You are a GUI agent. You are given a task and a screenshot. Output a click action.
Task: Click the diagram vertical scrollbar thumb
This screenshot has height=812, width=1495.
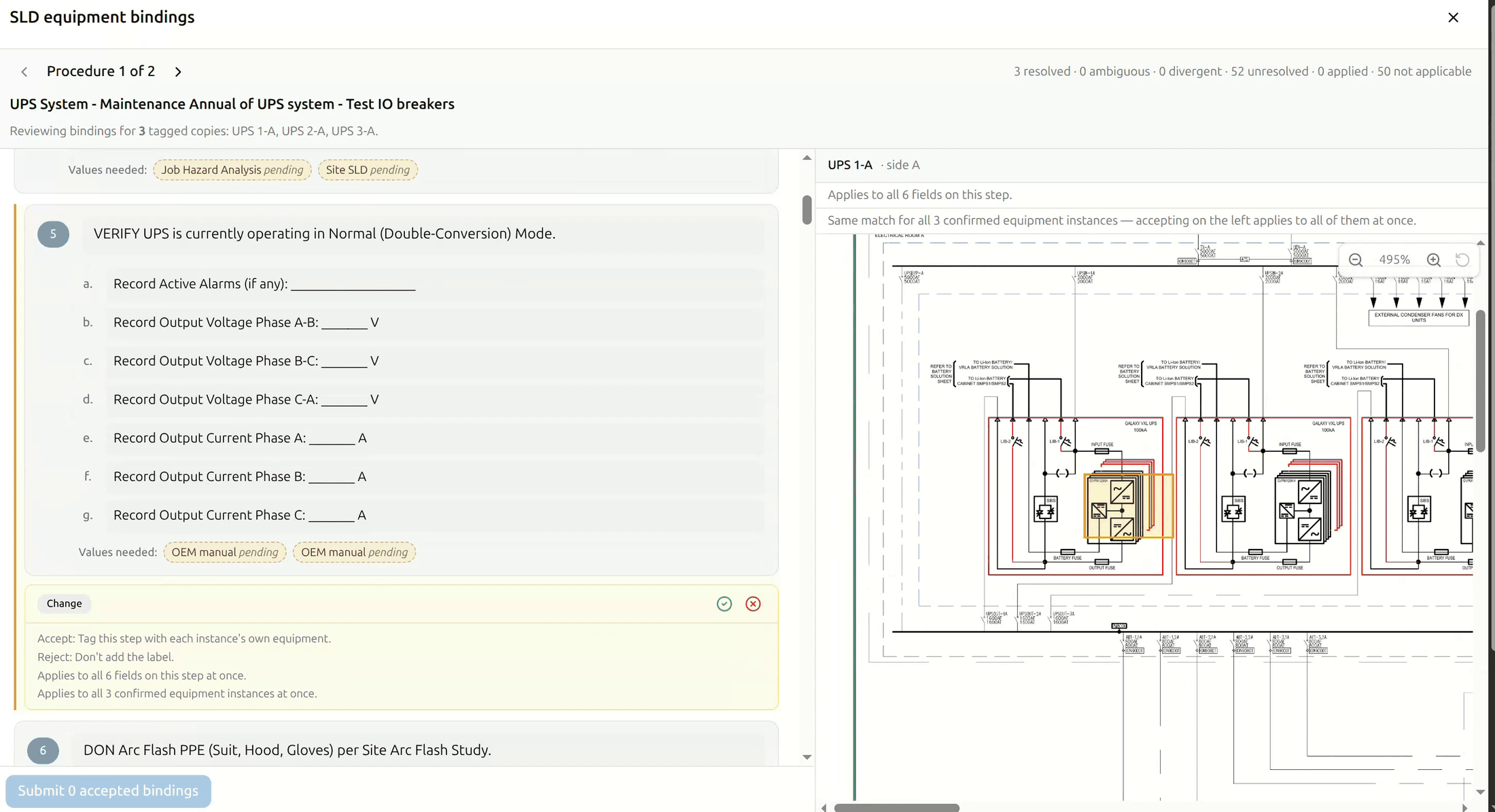click(x=1480, y=381)
